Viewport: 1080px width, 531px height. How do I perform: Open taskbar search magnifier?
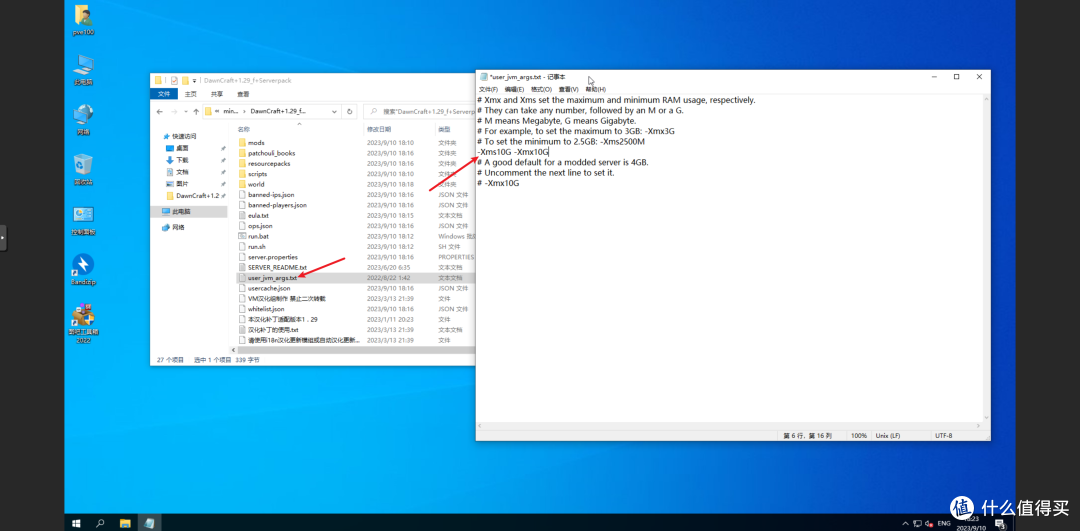(x=100, y=523)
